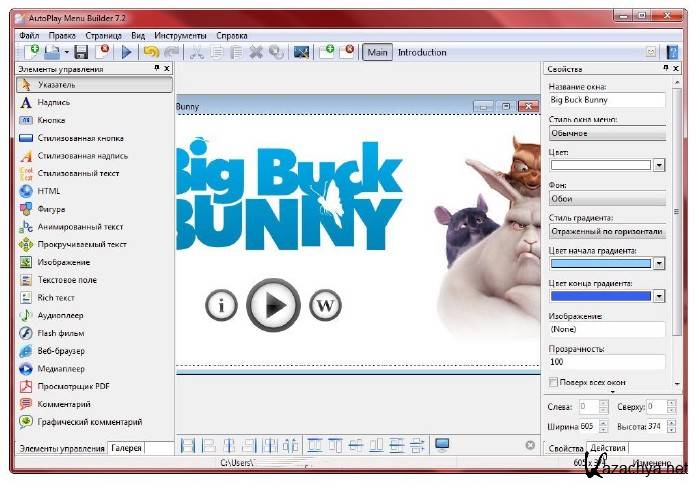700x487 pixels.
Task: Open the Цвет конца градиента dropdown
Action: point(659,296)
